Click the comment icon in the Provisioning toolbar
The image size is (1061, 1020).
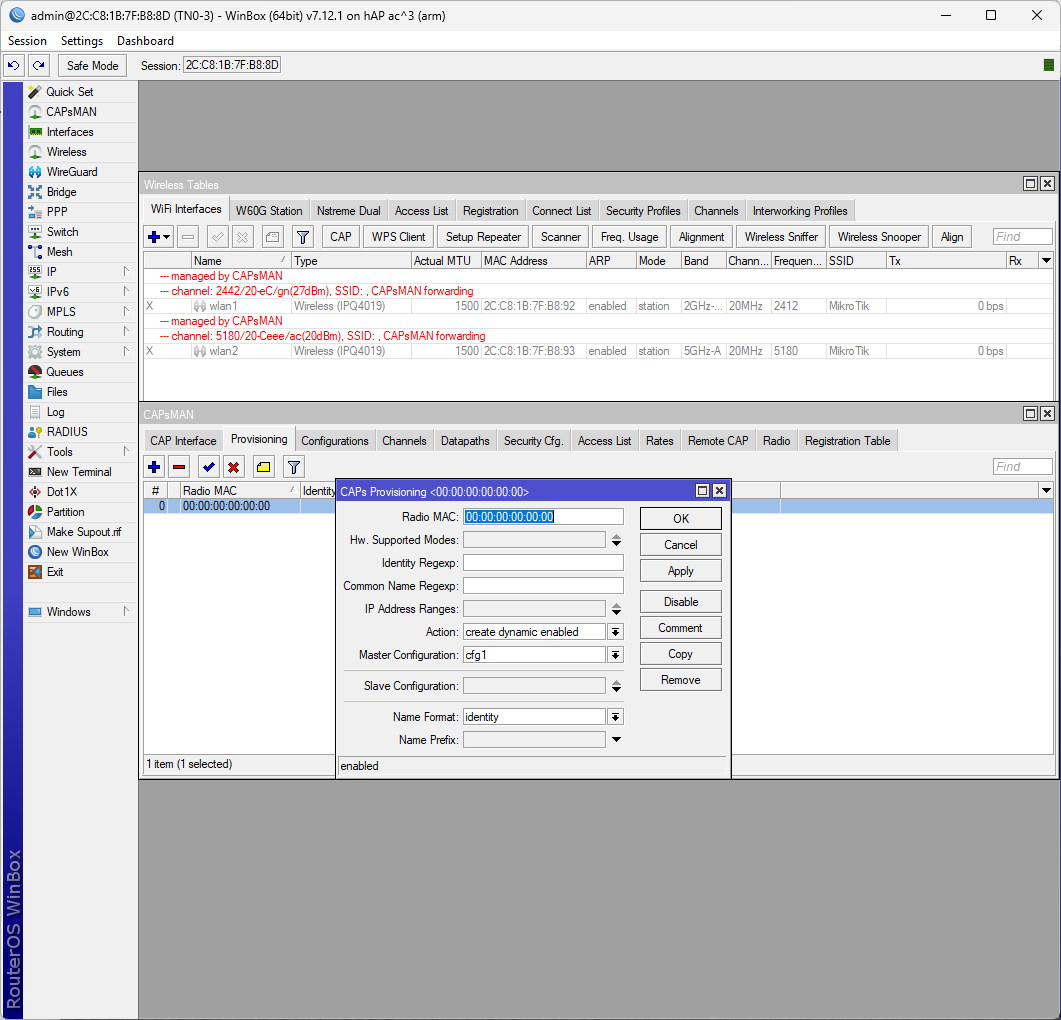263,466
